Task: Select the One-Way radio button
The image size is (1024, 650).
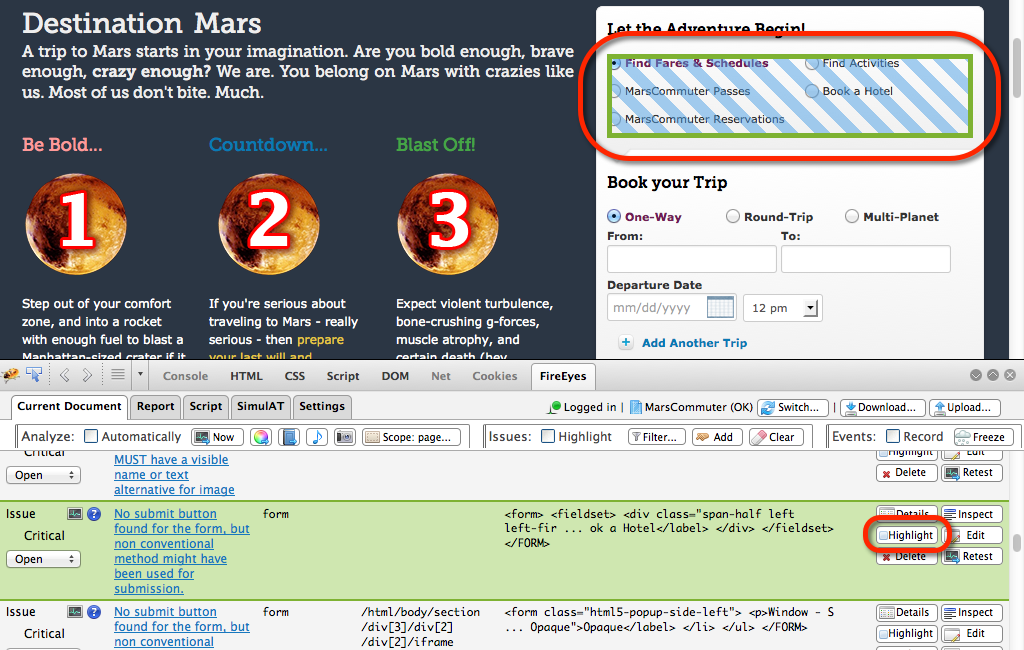Action: tap(614, 216)
